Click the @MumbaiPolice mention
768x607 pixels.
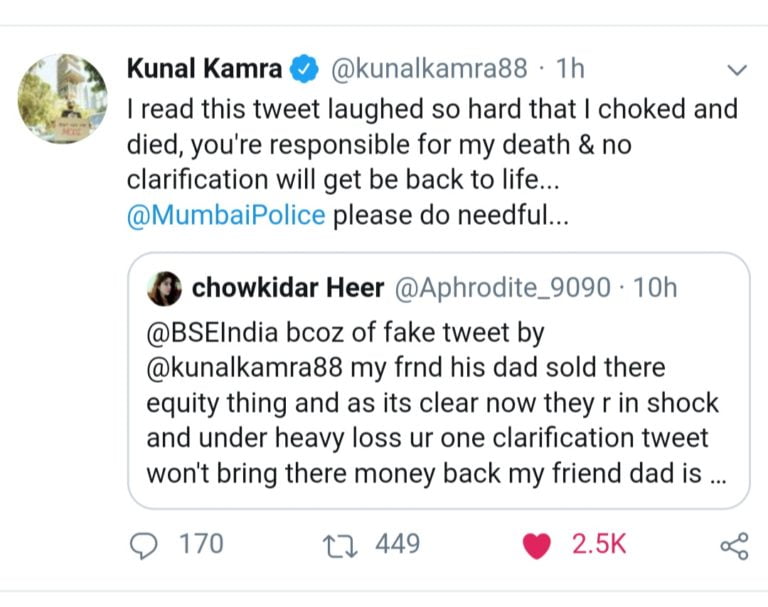coord(226,216)
